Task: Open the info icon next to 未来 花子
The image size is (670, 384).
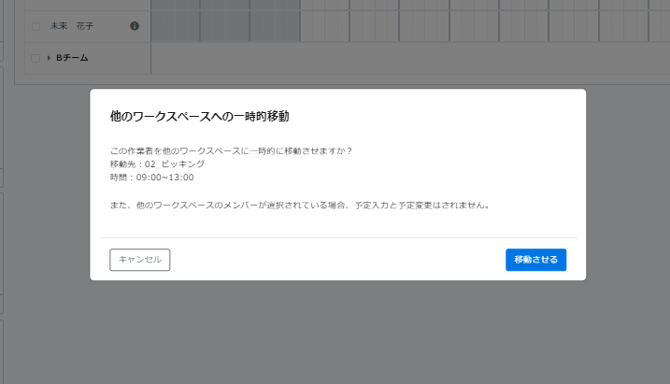Action: (135, 26)
